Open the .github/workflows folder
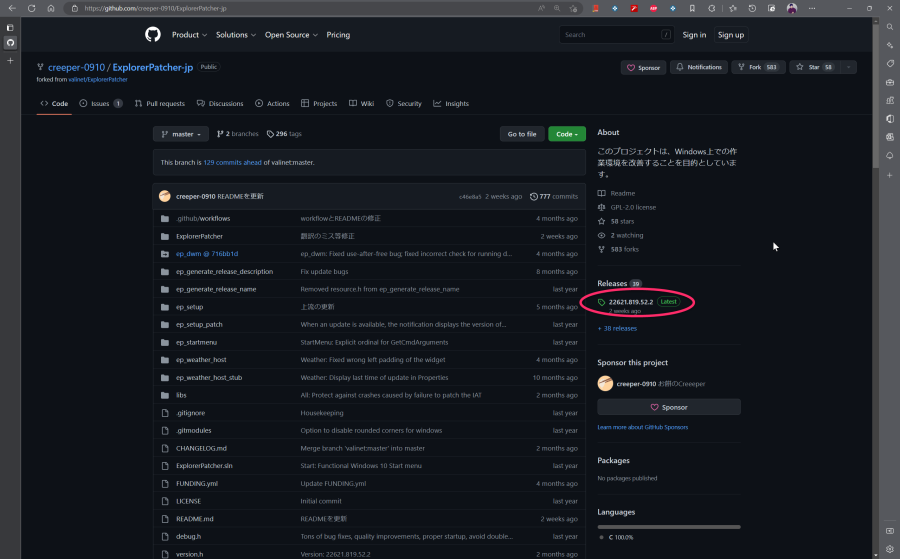 tap(203, 219)
